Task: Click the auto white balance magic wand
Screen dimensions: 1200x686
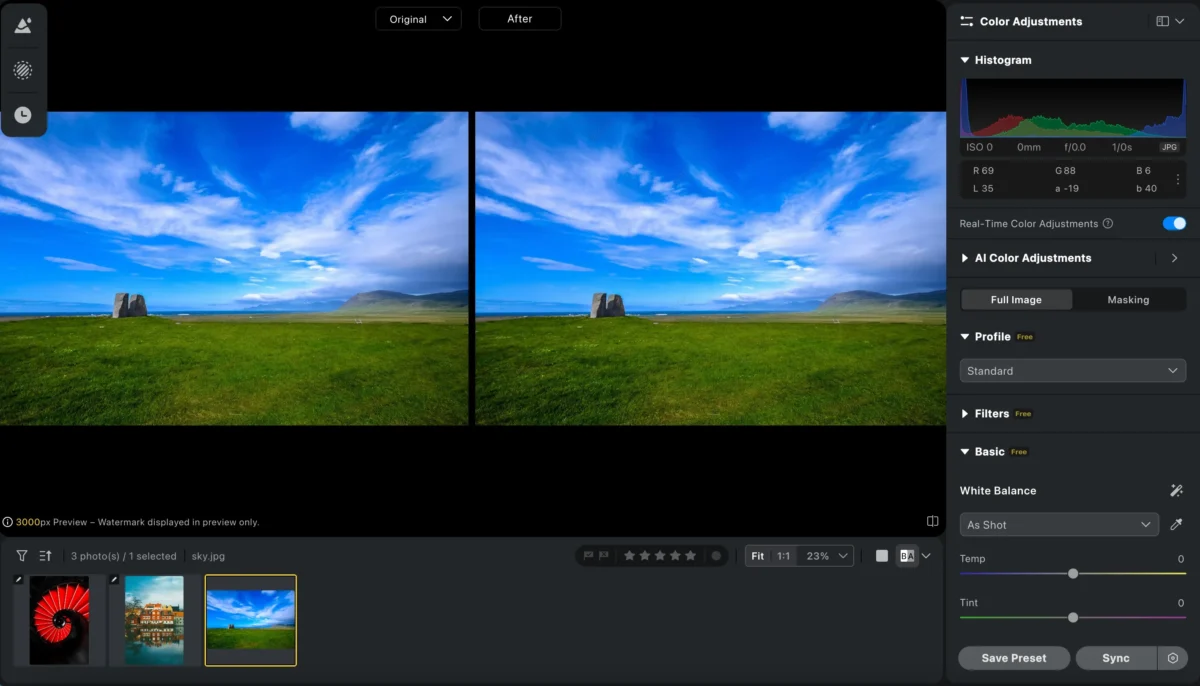Action: pos(1177,491)
